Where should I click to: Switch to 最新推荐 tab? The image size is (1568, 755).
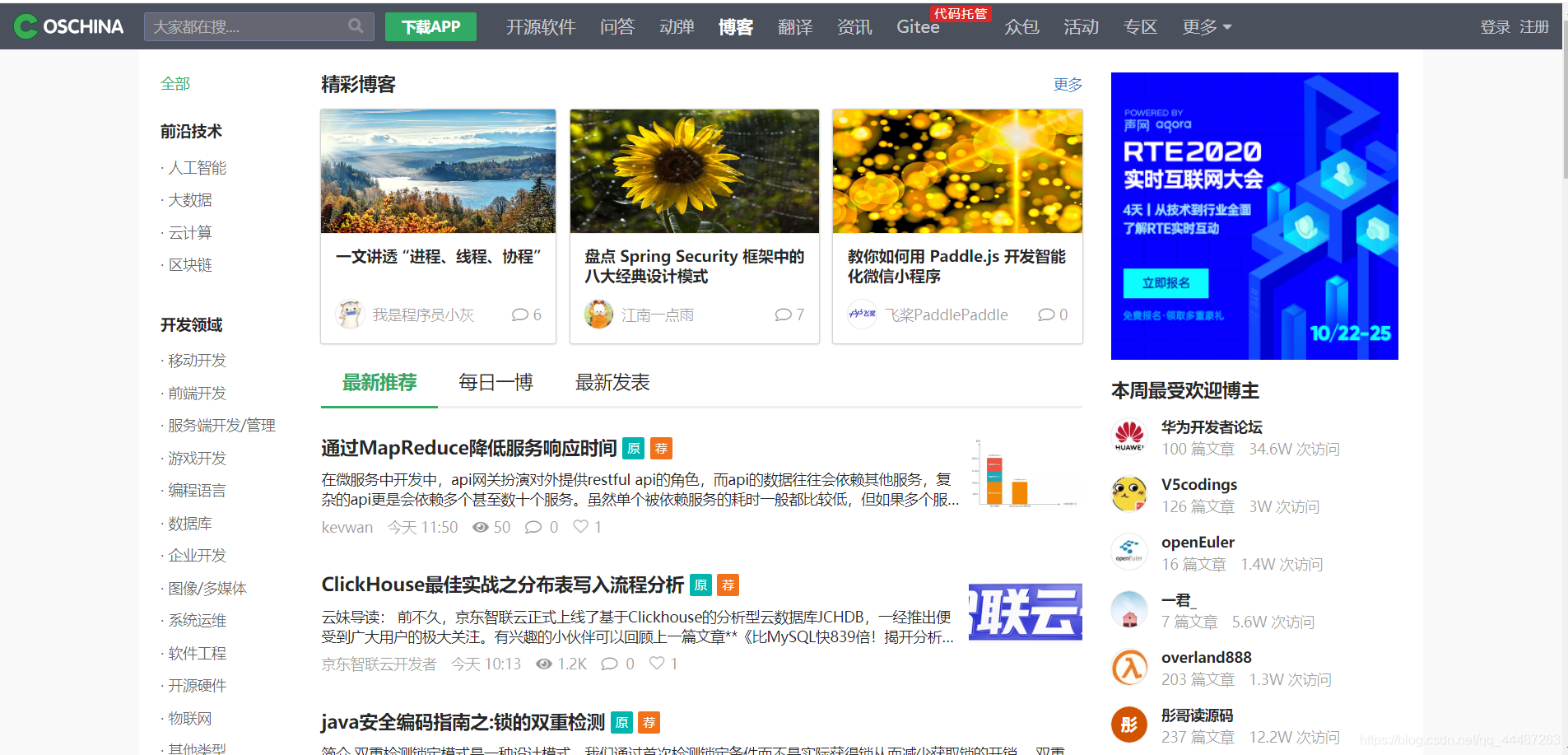379,383
